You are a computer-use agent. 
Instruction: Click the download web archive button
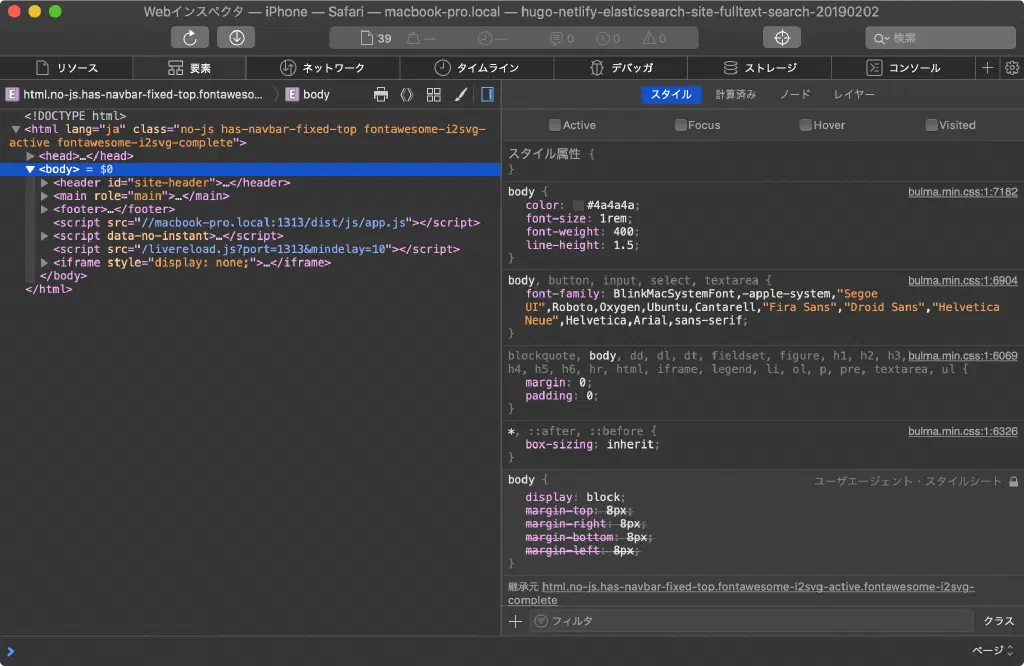pos(236,38)
